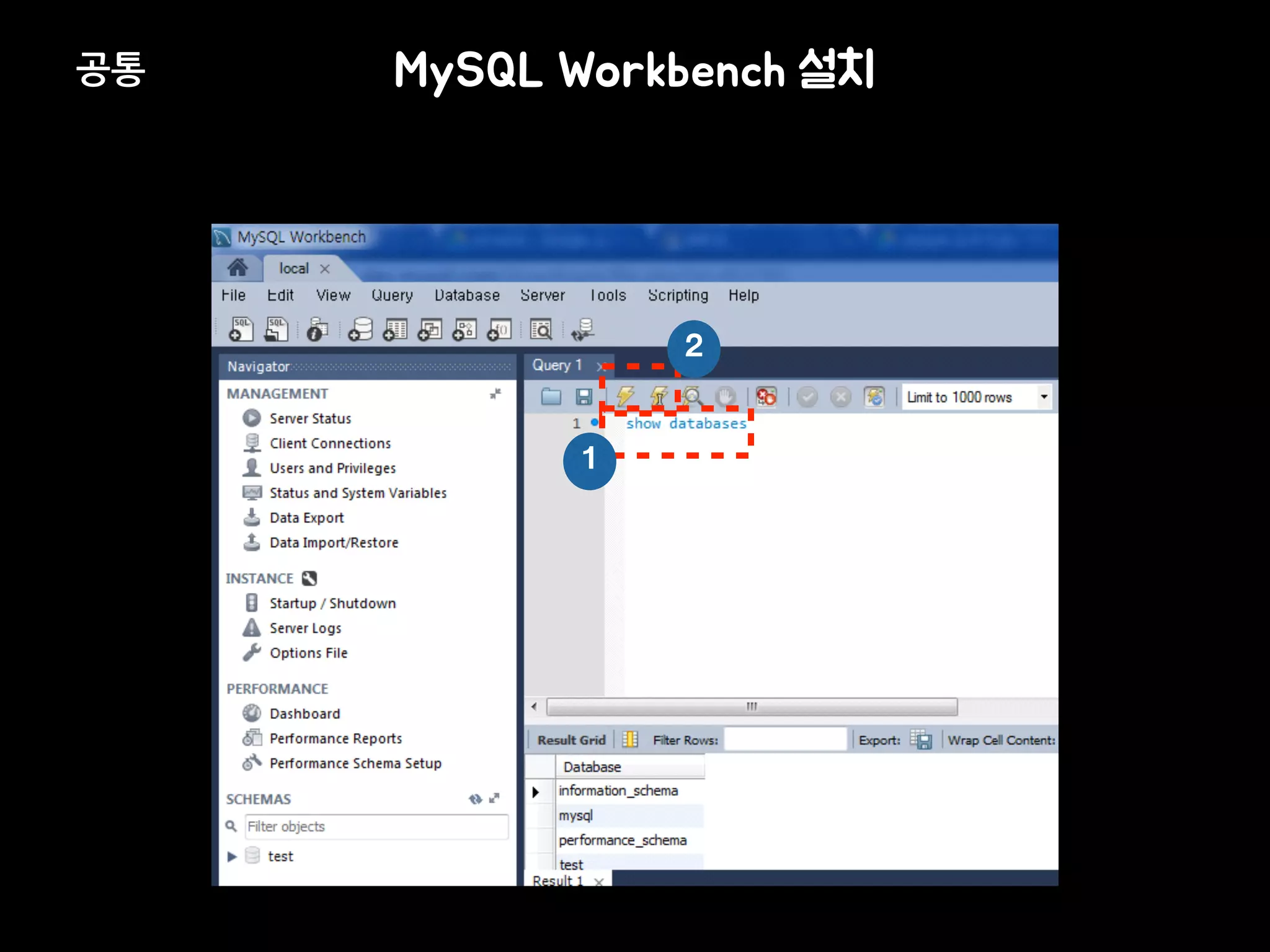Open the Database menu
Image resolution: width=1270 pixels, height=952 pixels.
pyautogui.click(x=466, y=296)
